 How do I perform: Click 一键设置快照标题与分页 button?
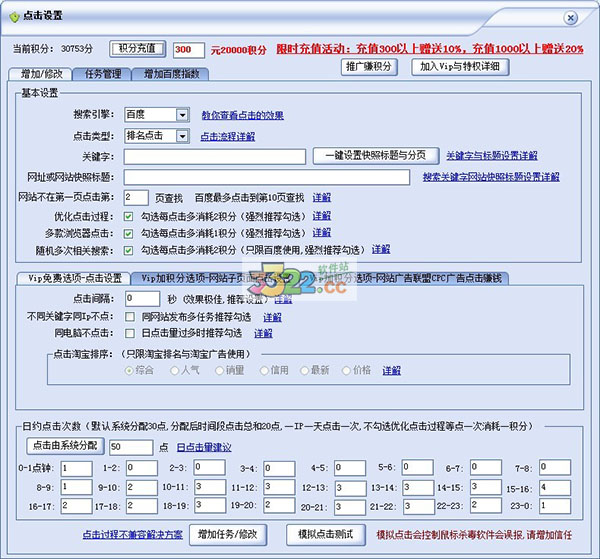(x=376, y=156)
